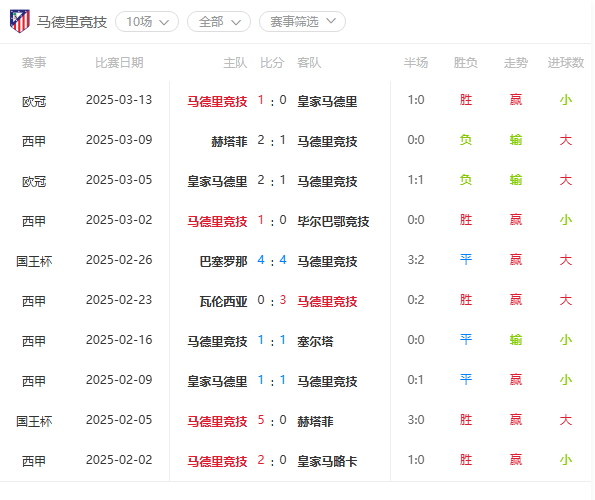Click the 5 : 0 score against 赫塔菲

point(272,420)
